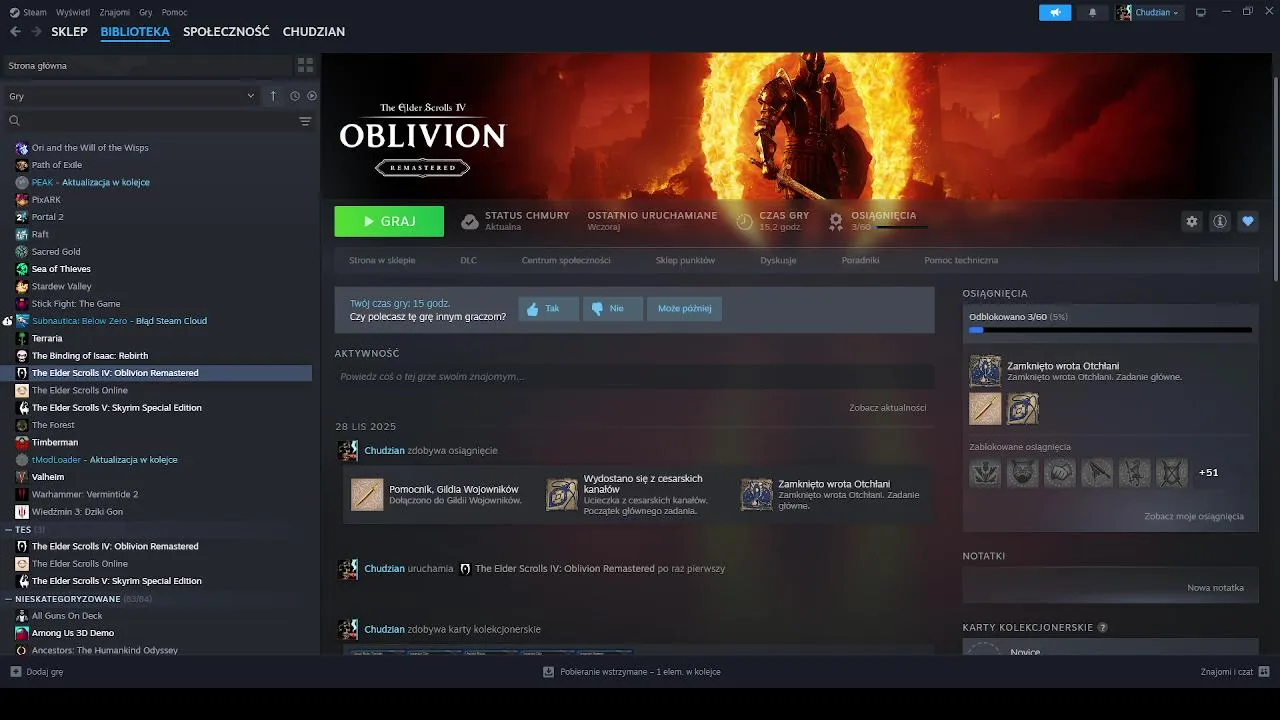Click Chudzian avatar in achievement activity
This screenshot has height=720, width=1280.
coord(348,451)
